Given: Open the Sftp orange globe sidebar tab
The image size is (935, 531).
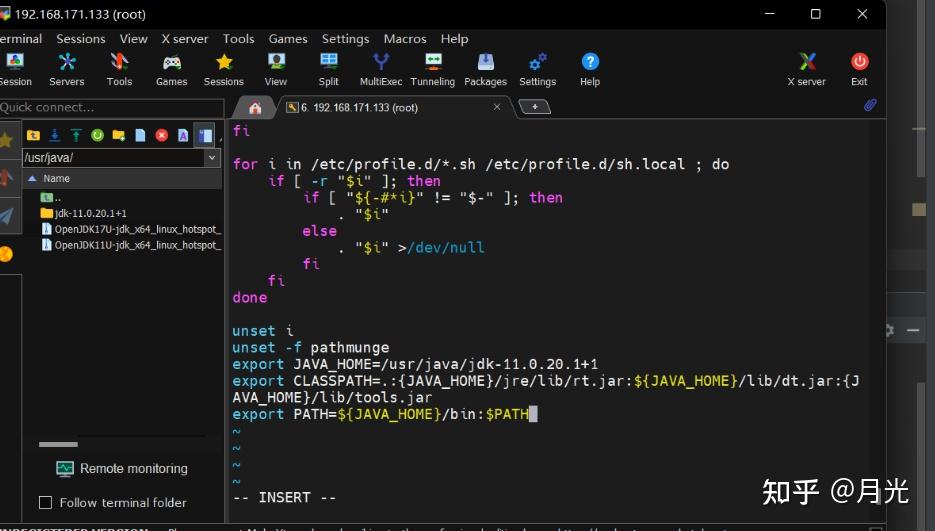Looking at the screenshot, I should coord(6,255).
